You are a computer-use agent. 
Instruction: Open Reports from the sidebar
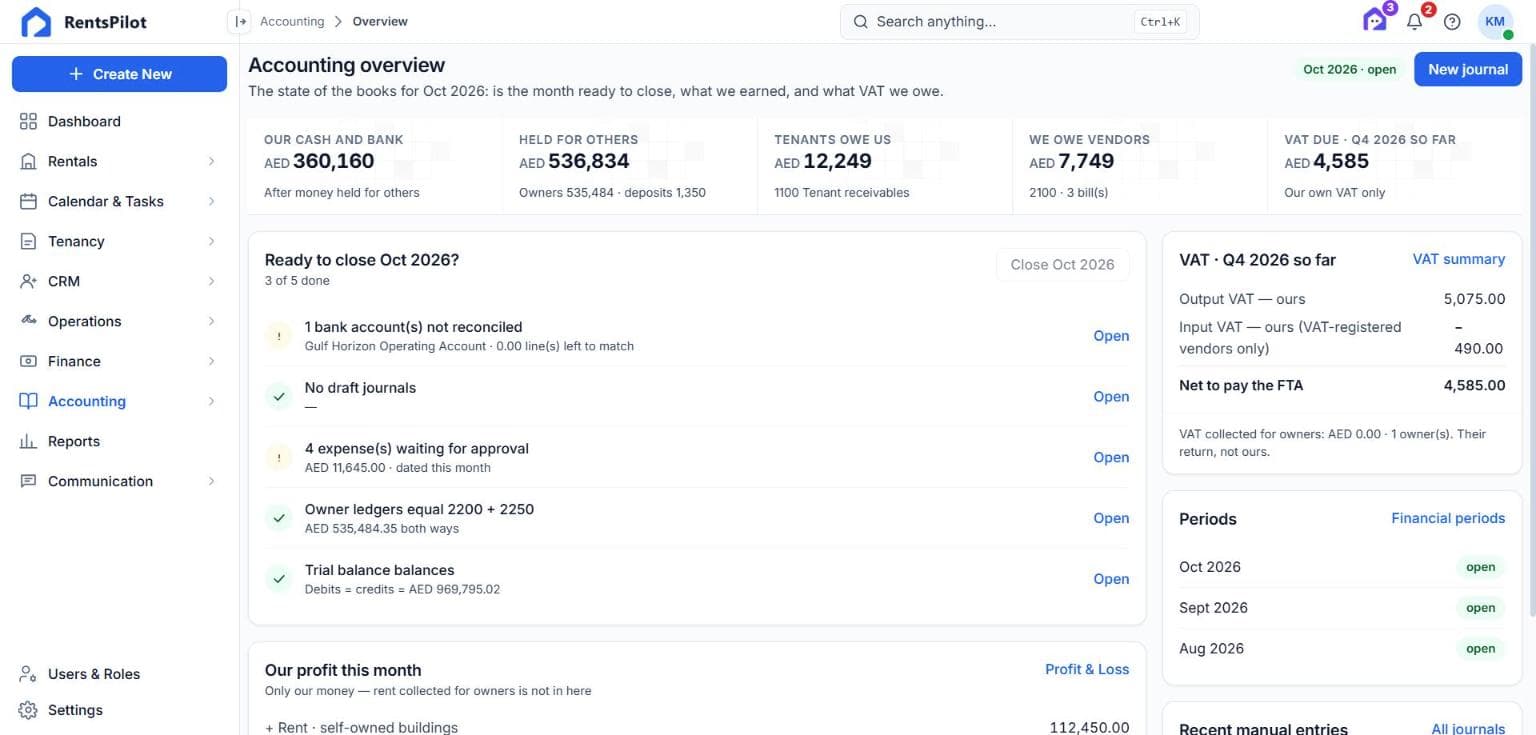coord(119,441)
